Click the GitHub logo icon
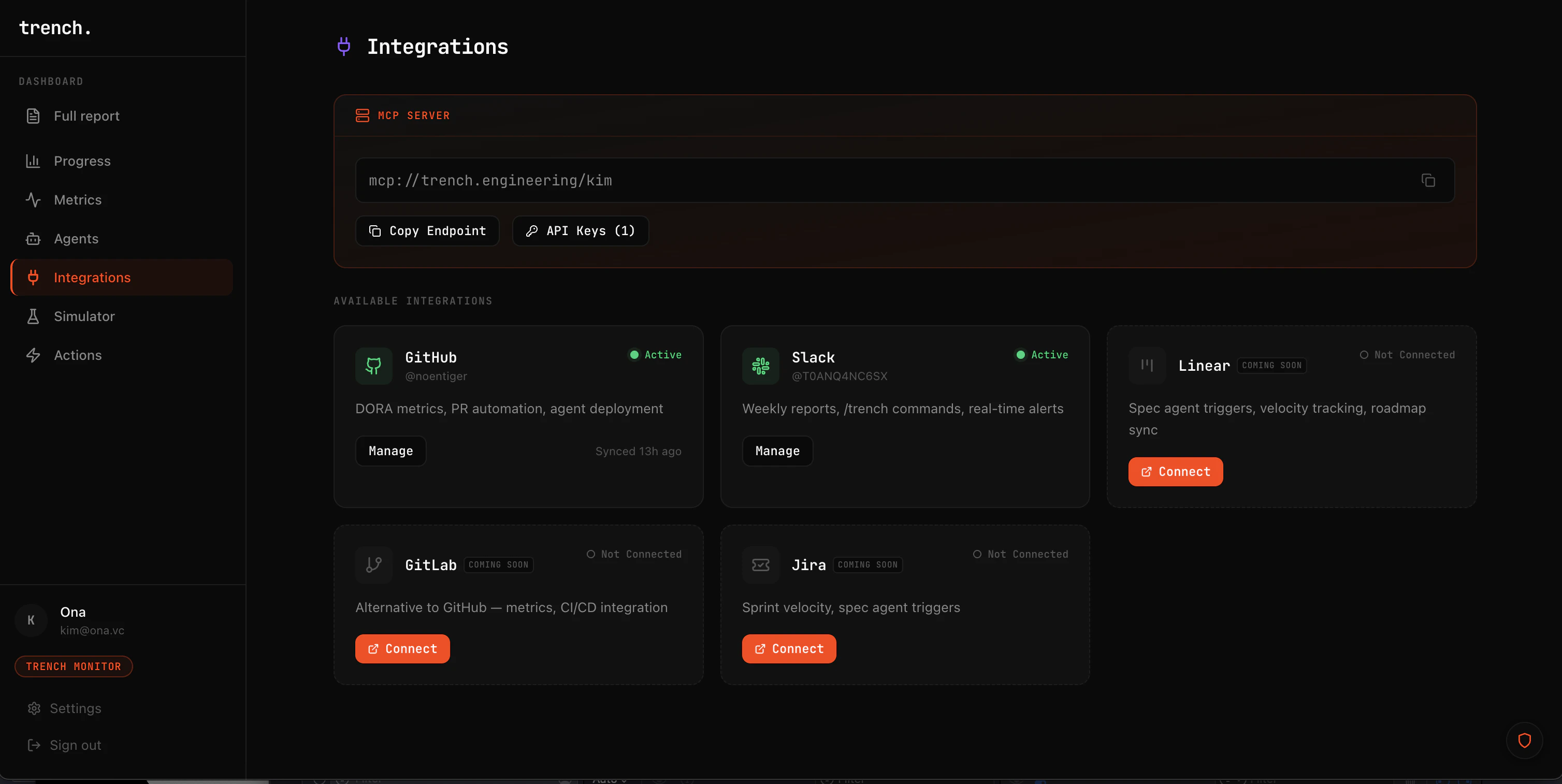Screen dimensions: 1562x784 (x=373, y=366)
